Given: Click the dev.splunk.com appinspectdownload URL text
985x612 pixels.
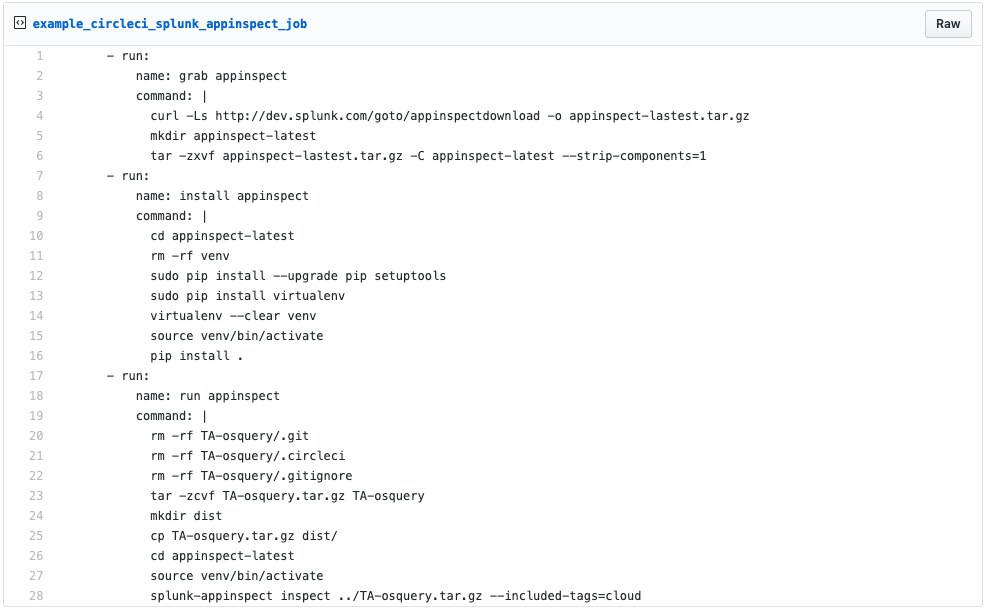Looking at the screenshot, I should pyautogui.click(x=377, y=116).
